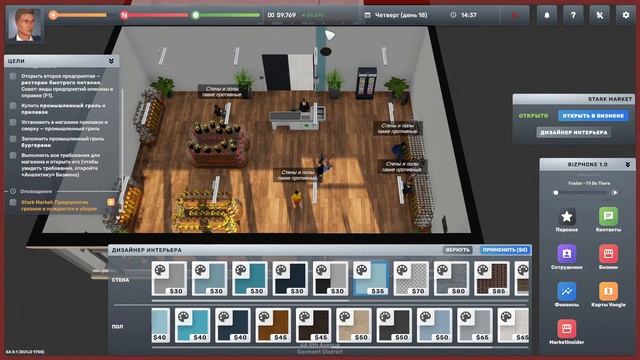Click the drinks fridge by the back wall
Screen dimensions: 640x360
click(x=366, y=83)
